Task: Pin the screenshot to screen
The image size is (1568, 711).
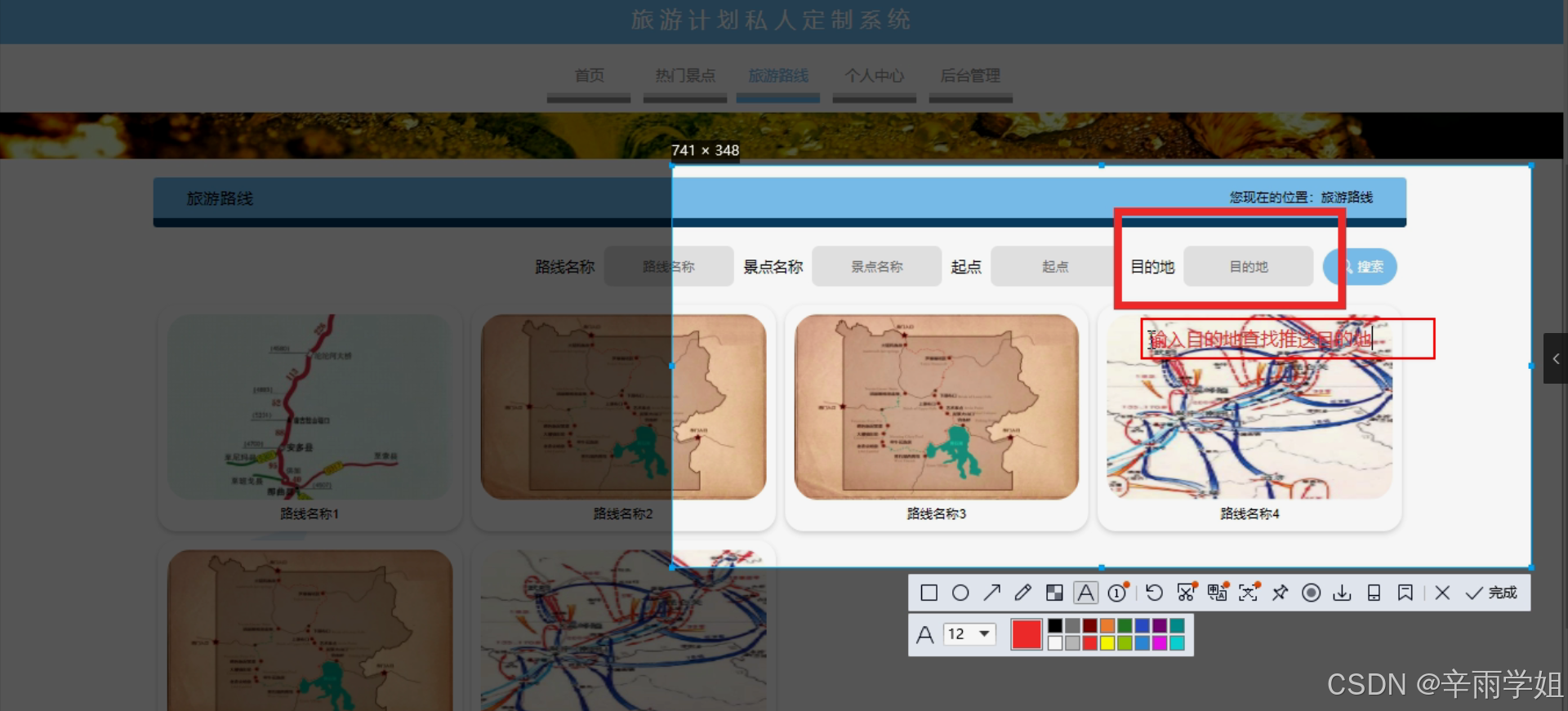Action: tap(1280, 593)
